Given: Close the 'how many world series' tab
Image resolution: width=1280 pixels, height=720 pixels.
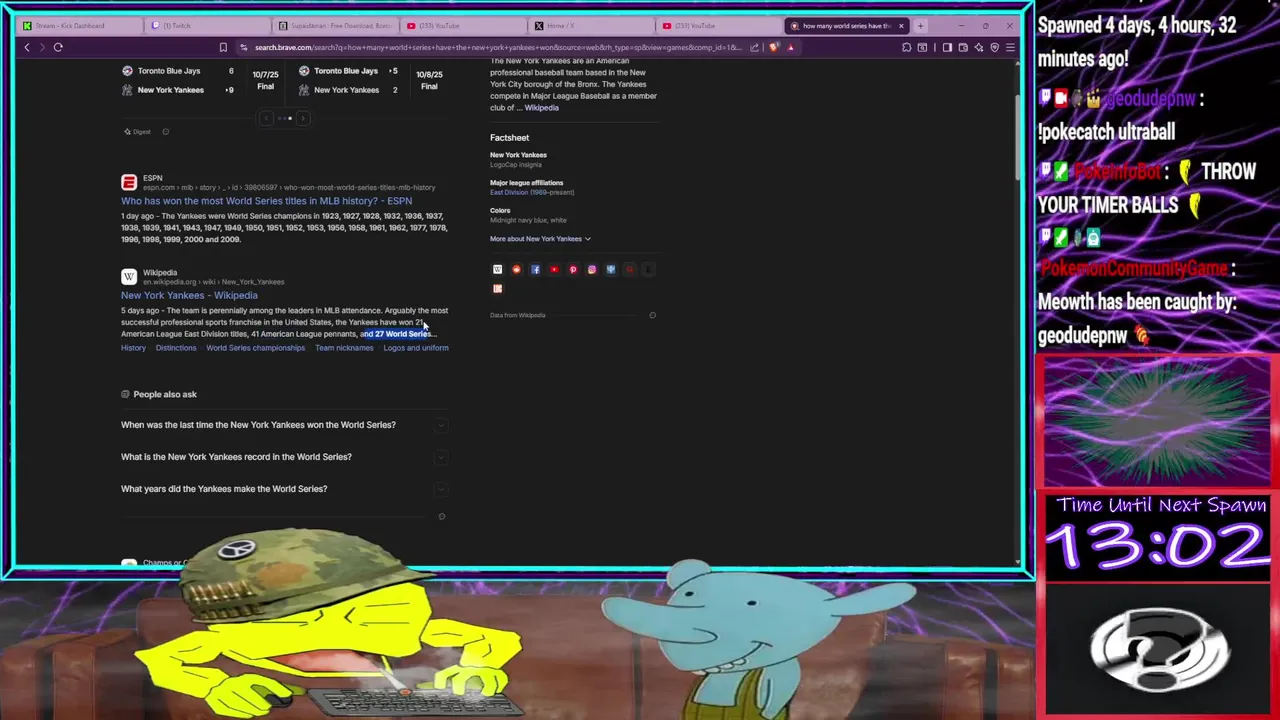Looking at the screenshot, I should coord(901,26).
